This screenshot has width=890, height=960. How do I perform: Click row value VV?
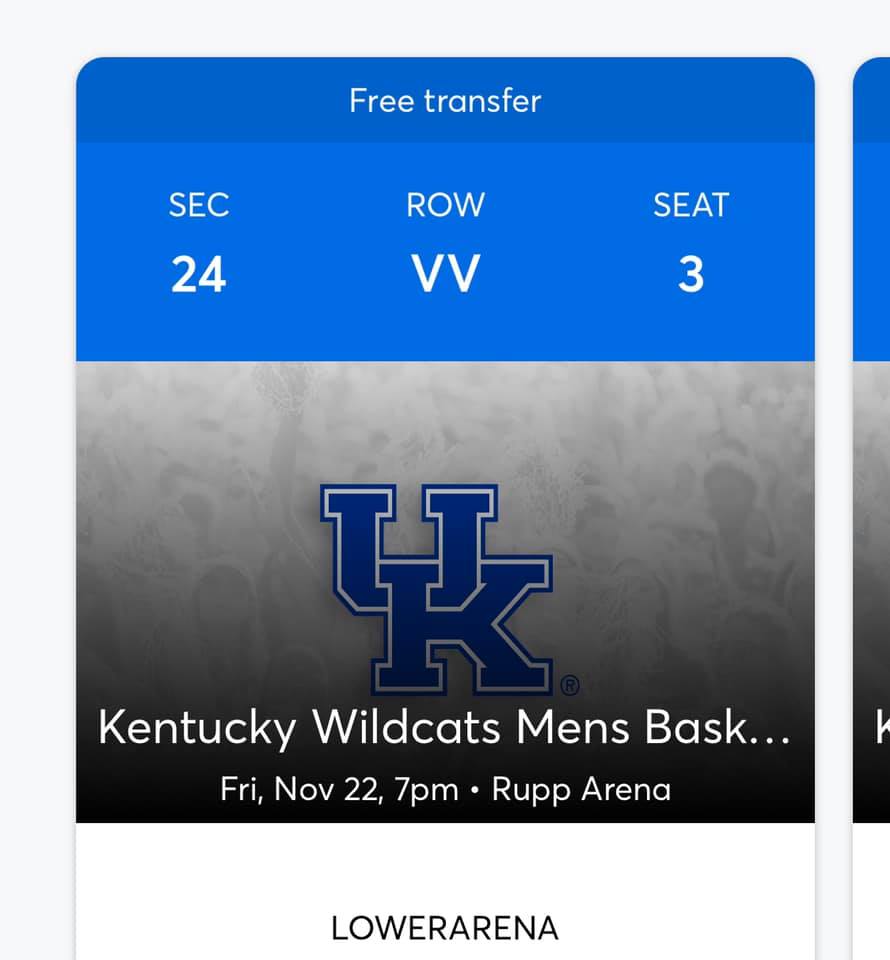(x=445, y=275)
